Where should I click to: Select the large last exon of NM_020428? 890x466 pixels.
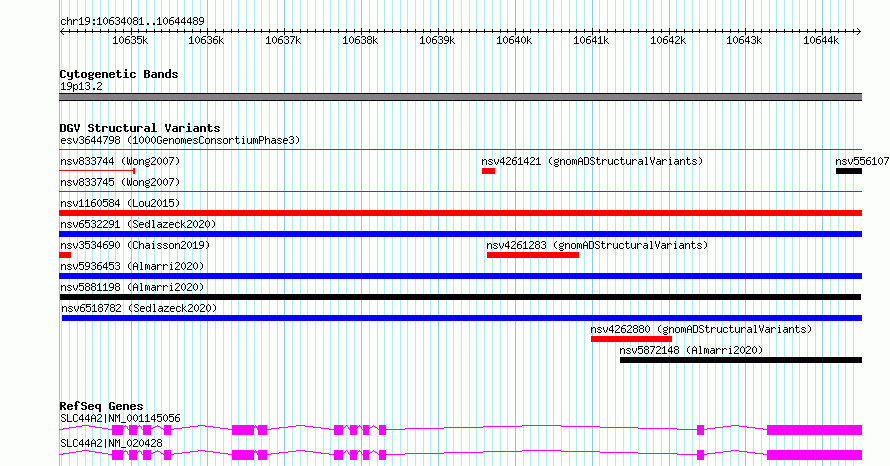tap(815, 455)
